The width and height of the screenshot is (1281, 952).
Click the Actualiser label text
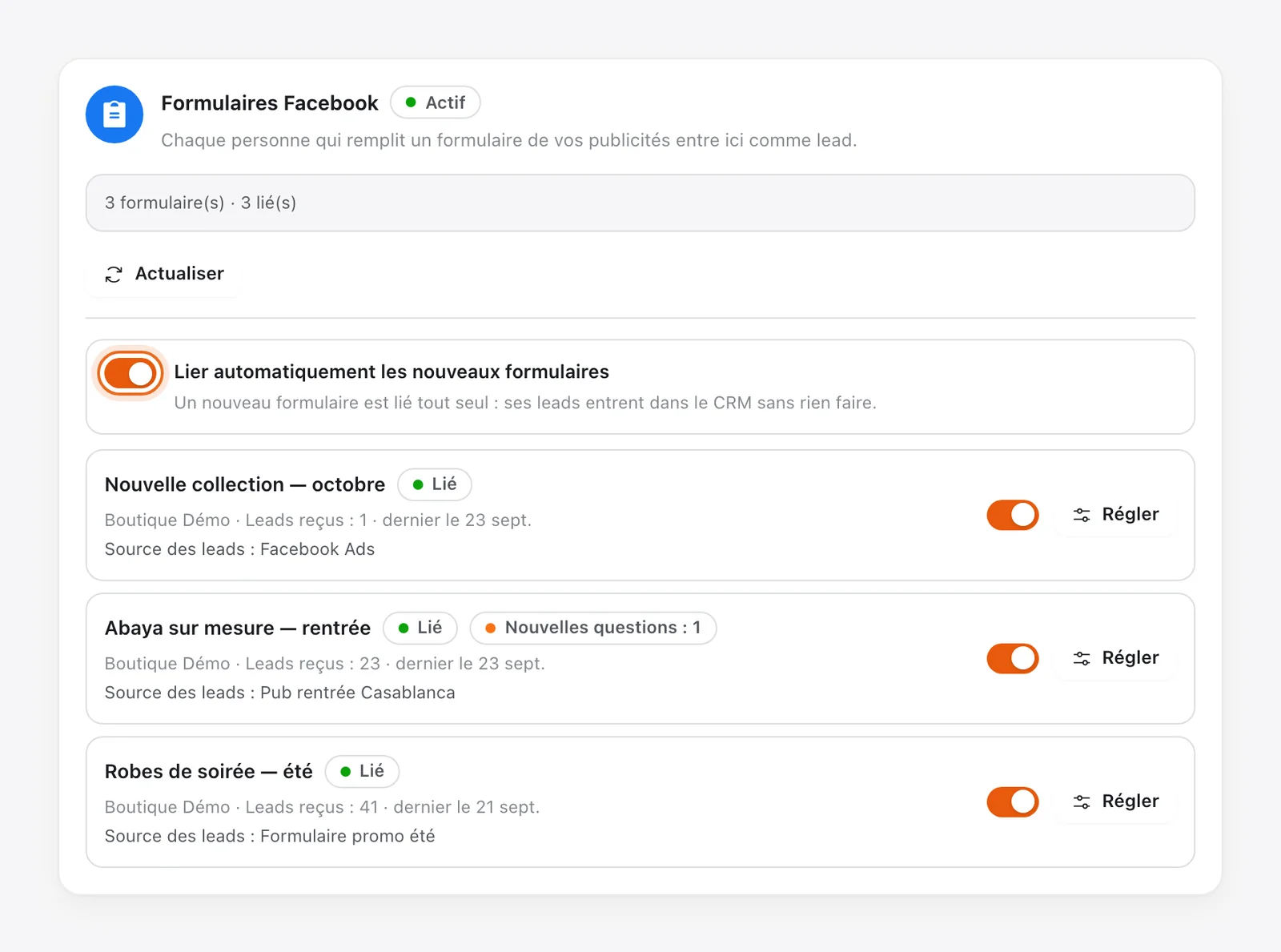179,274
